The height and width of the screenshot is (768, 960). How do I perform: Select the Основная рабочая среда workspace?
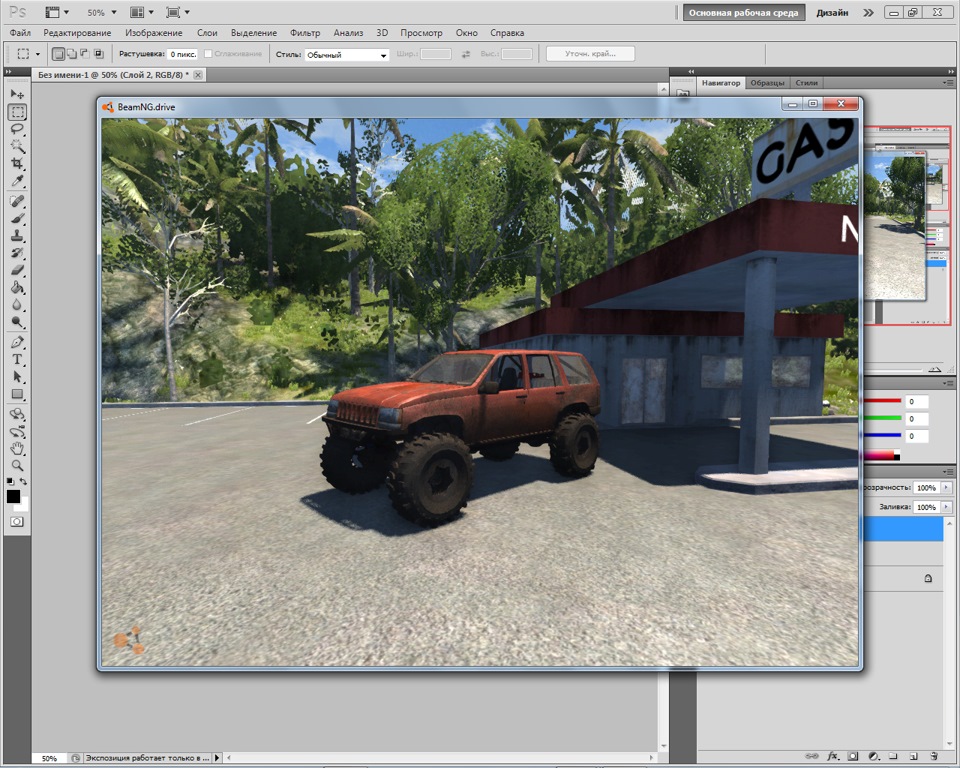[743, 12]
